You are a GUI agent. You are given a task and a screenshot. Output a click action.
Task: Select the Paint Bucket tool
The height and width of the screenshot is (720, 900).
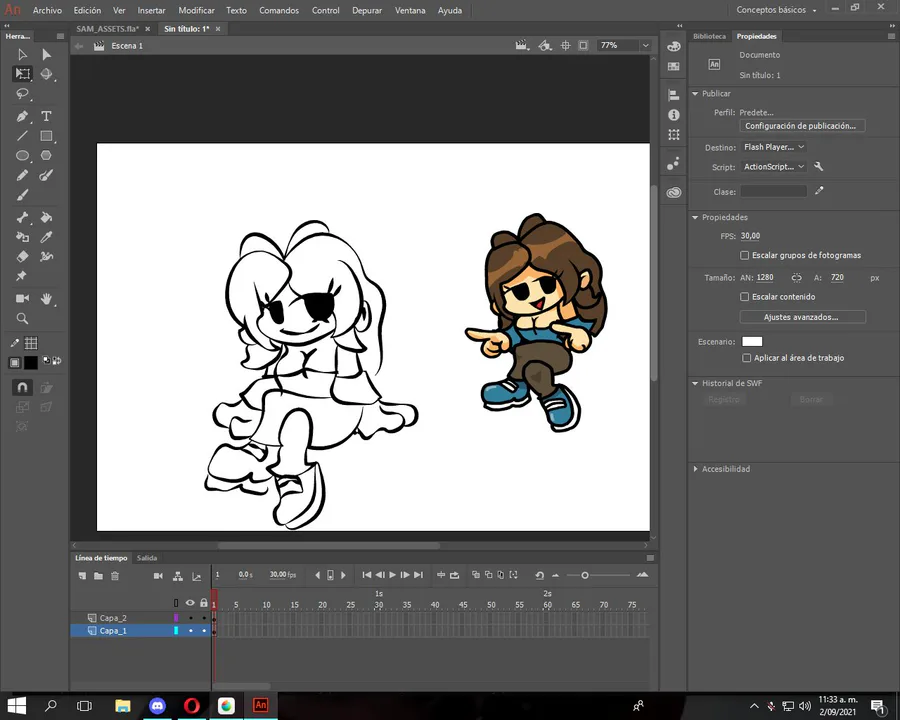[46, 218]
